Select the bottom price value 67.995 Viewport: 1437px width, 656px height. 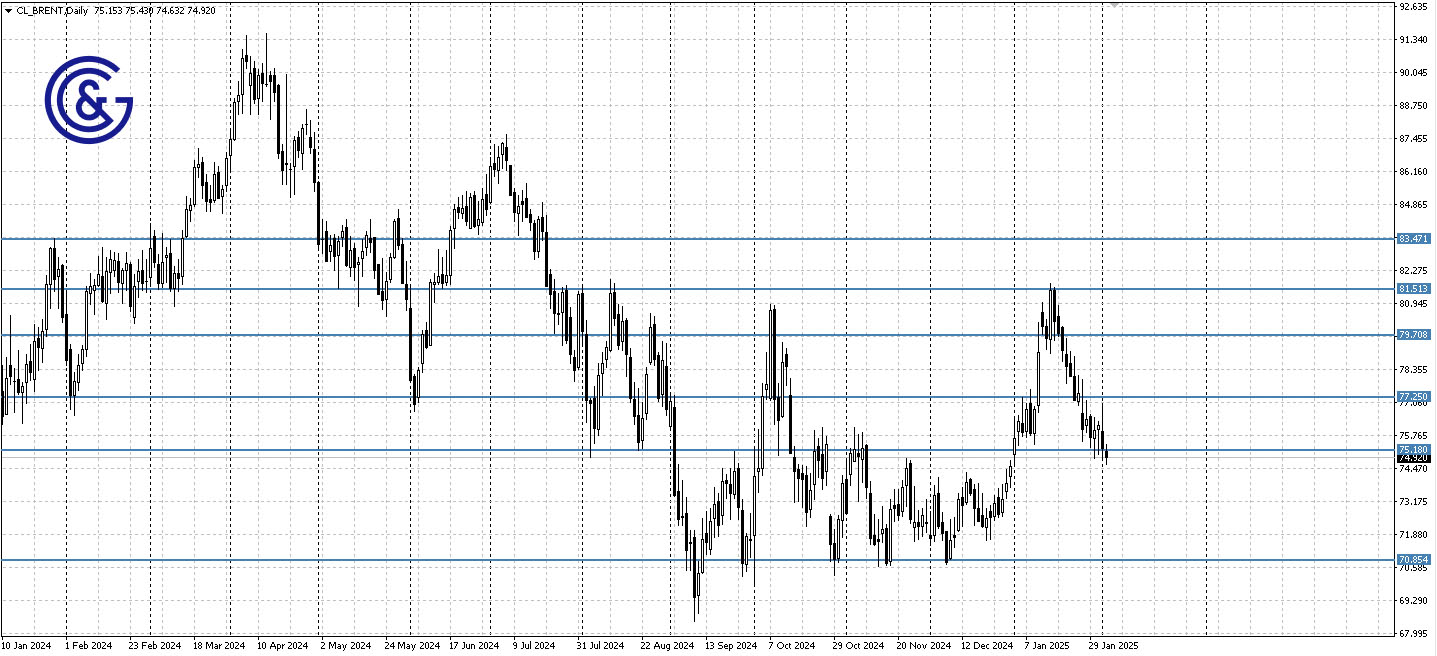pyautogui.click(x=1412, y=635)
